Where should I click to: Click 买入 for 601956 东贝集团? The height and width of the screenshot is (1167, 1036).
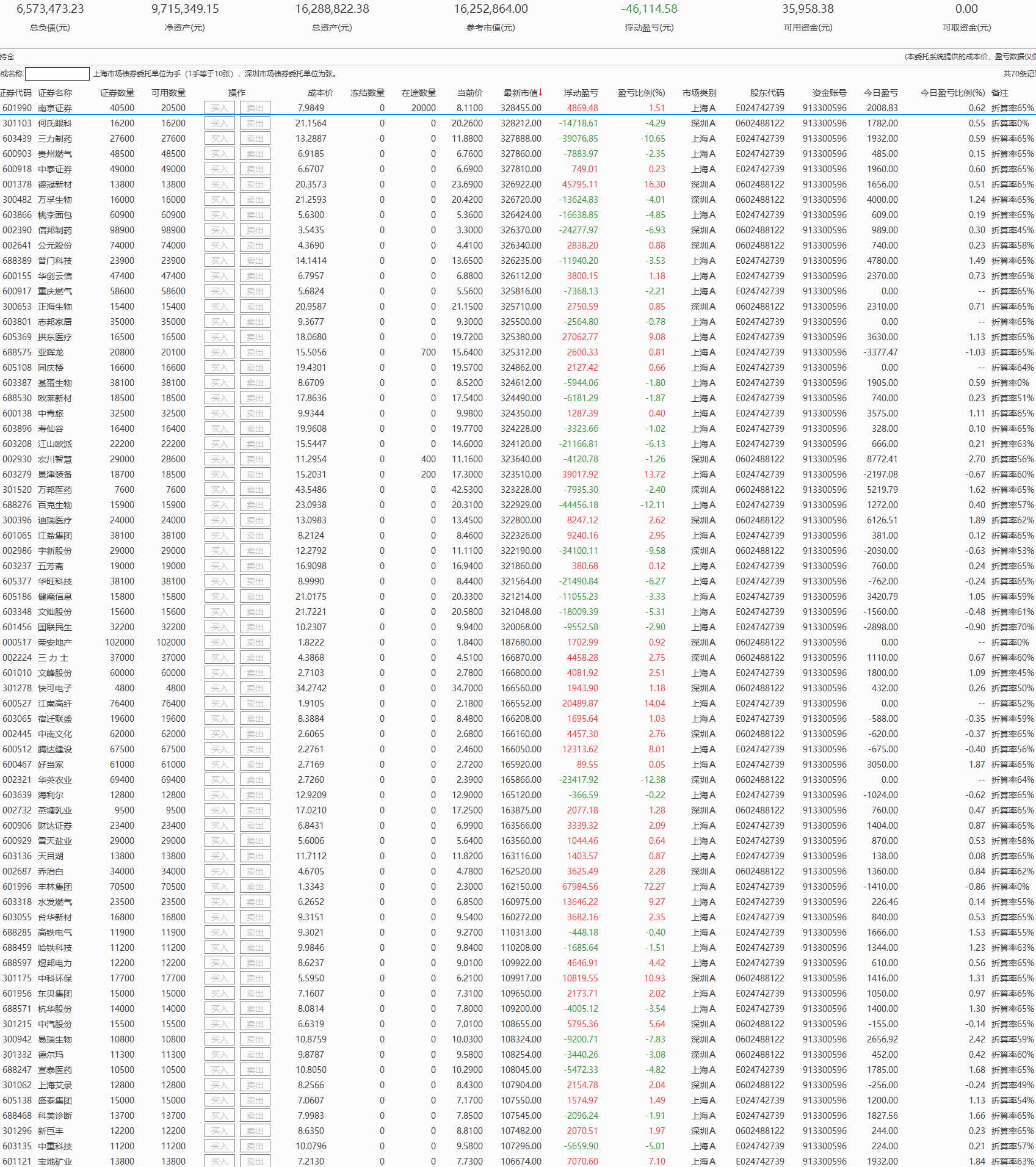click(x=220, y=994)
